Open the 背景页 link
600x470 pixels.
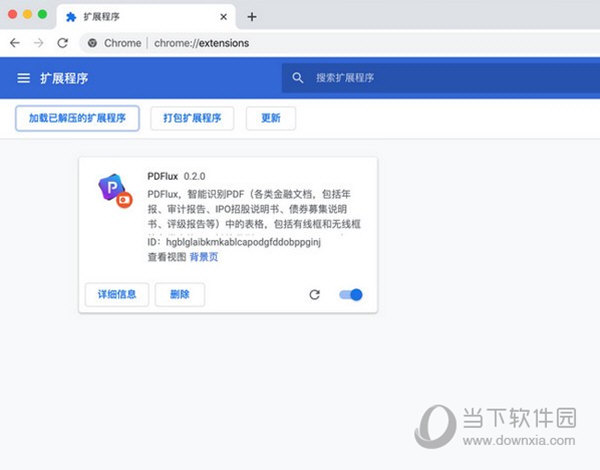pyautogui.click(x=204, y=257)
